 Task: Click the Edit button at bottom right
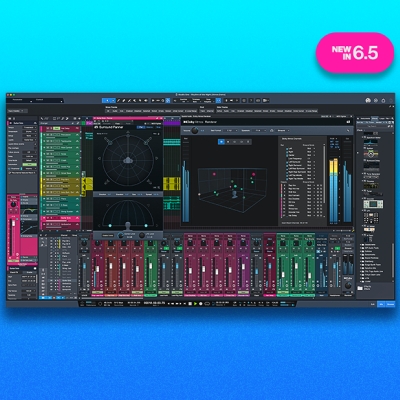click(373, 304)
